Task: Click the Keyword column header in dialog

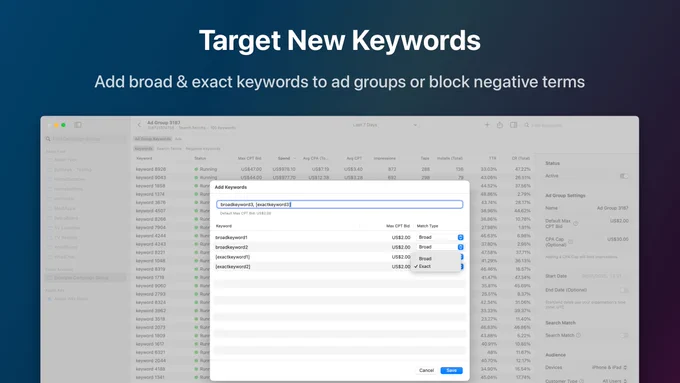Action: (224, 226)
